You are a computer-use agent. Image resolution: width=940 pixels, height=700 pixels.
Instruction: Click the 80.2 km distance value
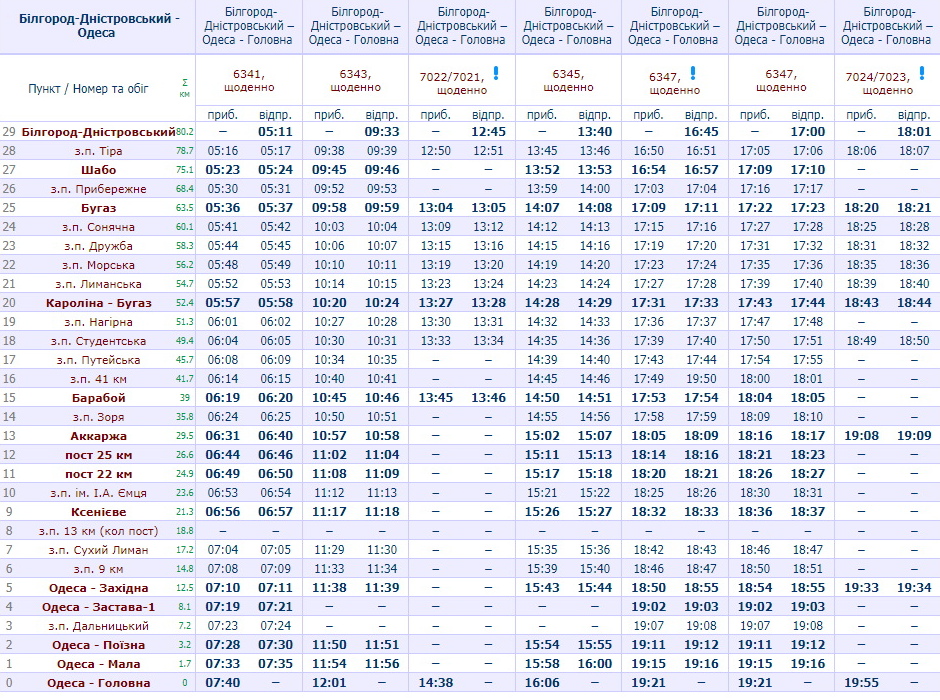185,132
